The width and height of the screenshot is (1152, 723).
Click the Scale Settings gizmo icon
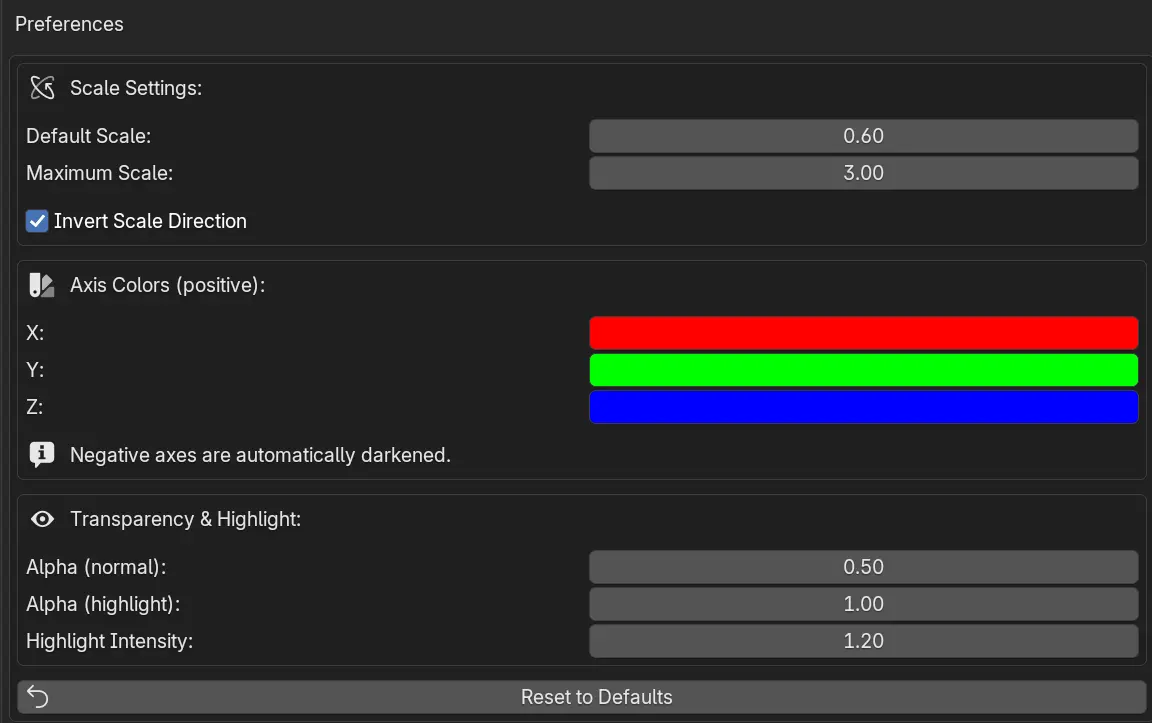41,88
